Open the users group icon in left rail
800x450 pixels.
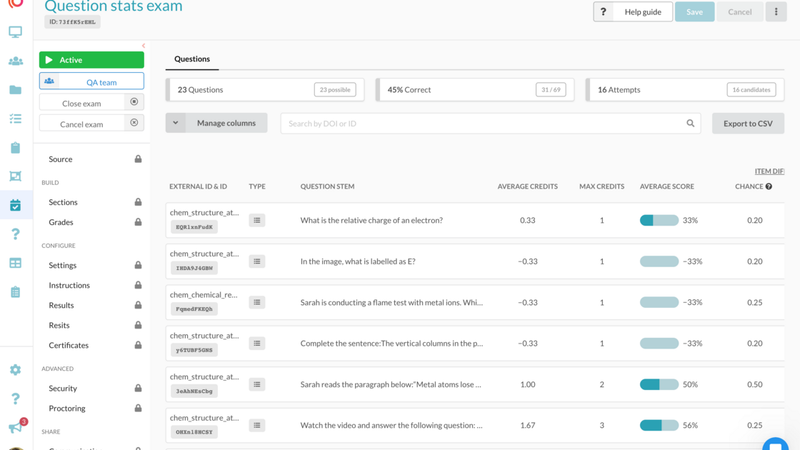[15, 61]
